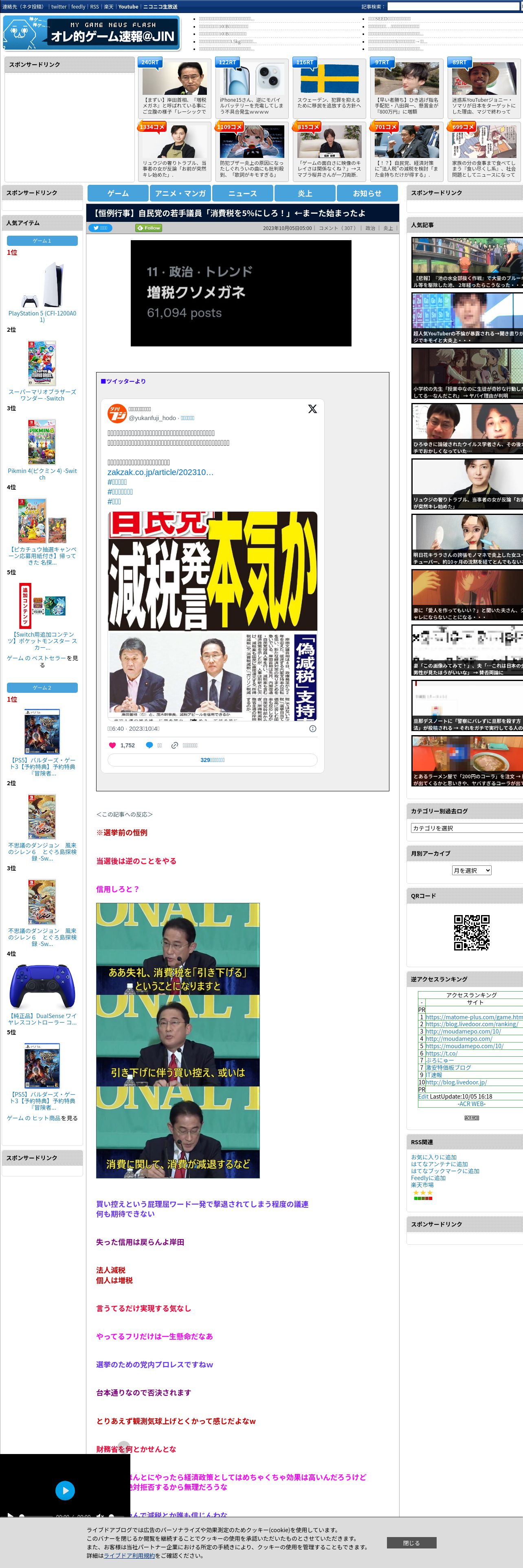The image size is (523, 1568).
Task: Click the blue reply bubble icon in the tweet
Action: (x=149, y=745)
